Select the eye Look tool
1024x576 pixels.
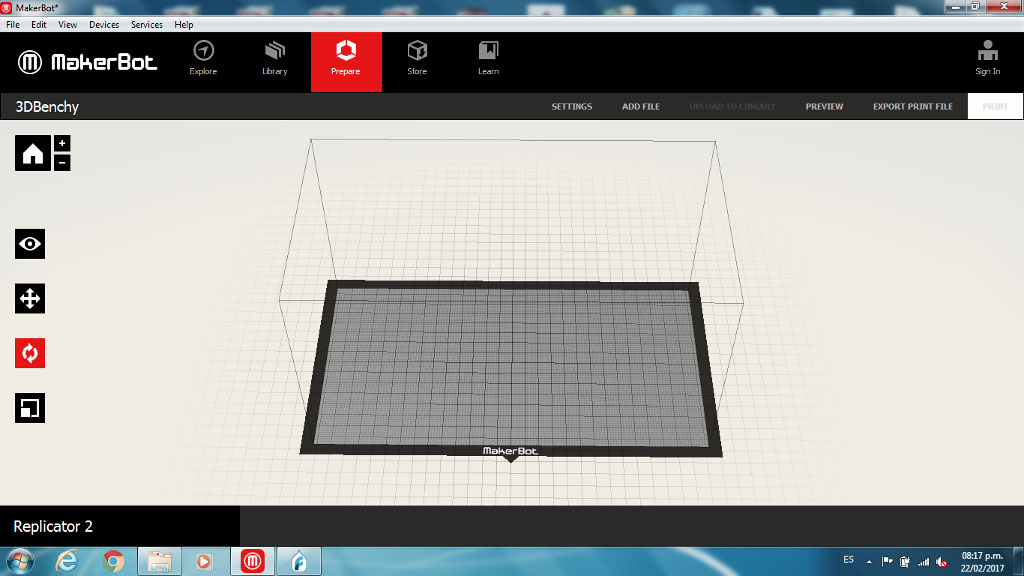point(30,244)
